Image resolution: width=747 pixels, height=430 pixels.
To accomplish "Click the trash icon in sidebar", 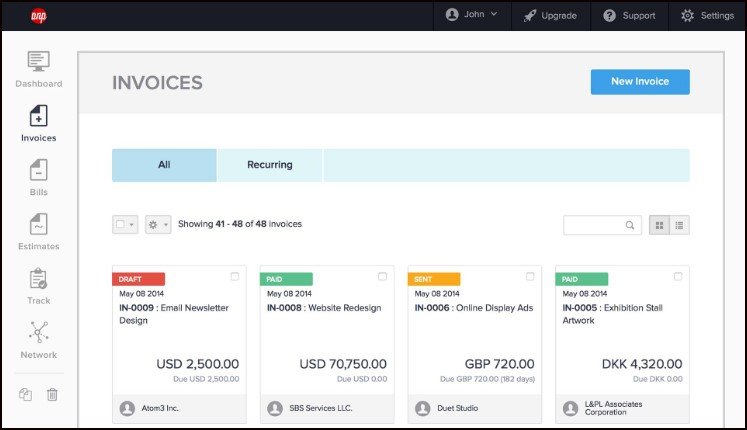I will pyautogui.click(x=52, y=394).
